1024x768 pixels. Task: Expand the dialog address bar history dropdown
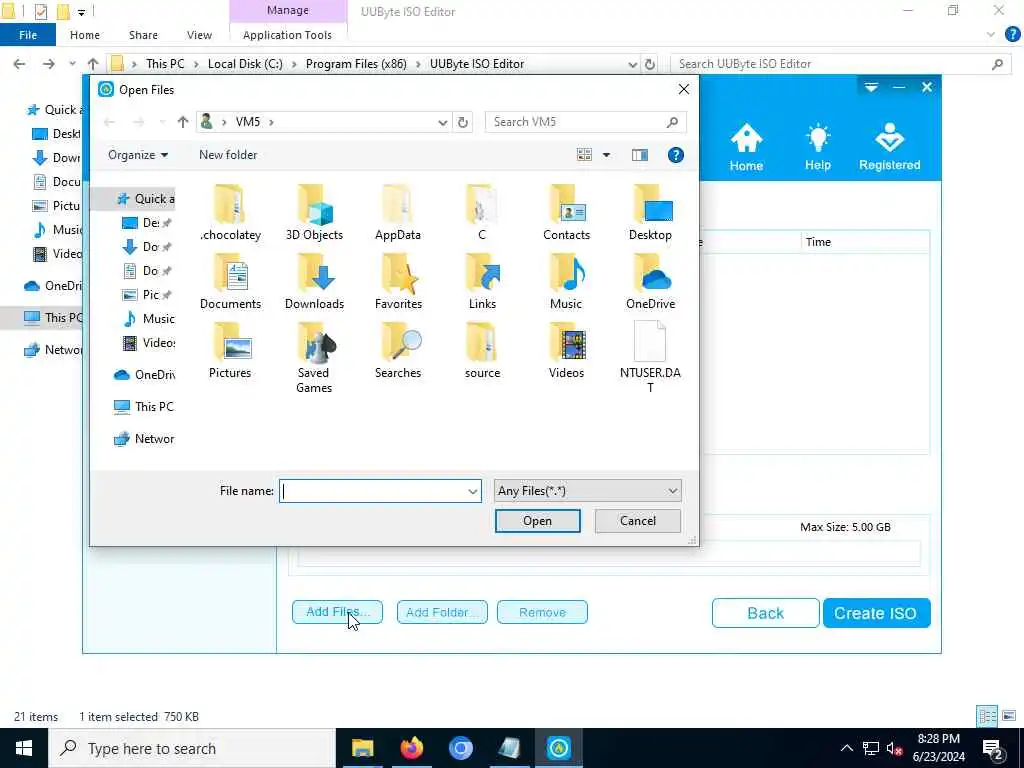442,122
